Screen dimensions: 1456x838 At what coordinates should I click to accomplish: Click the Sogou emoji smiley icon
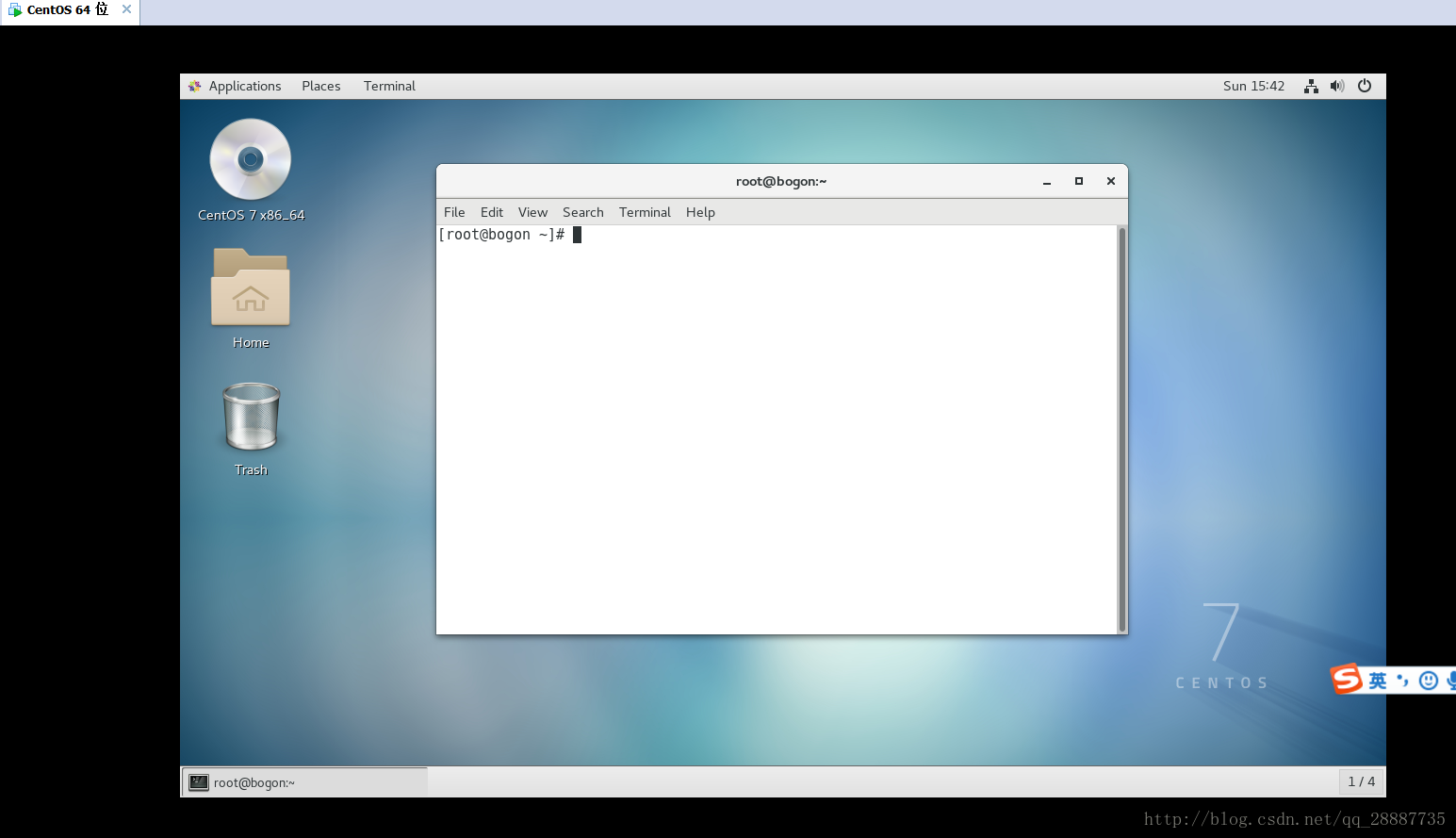click(1429, 681)
